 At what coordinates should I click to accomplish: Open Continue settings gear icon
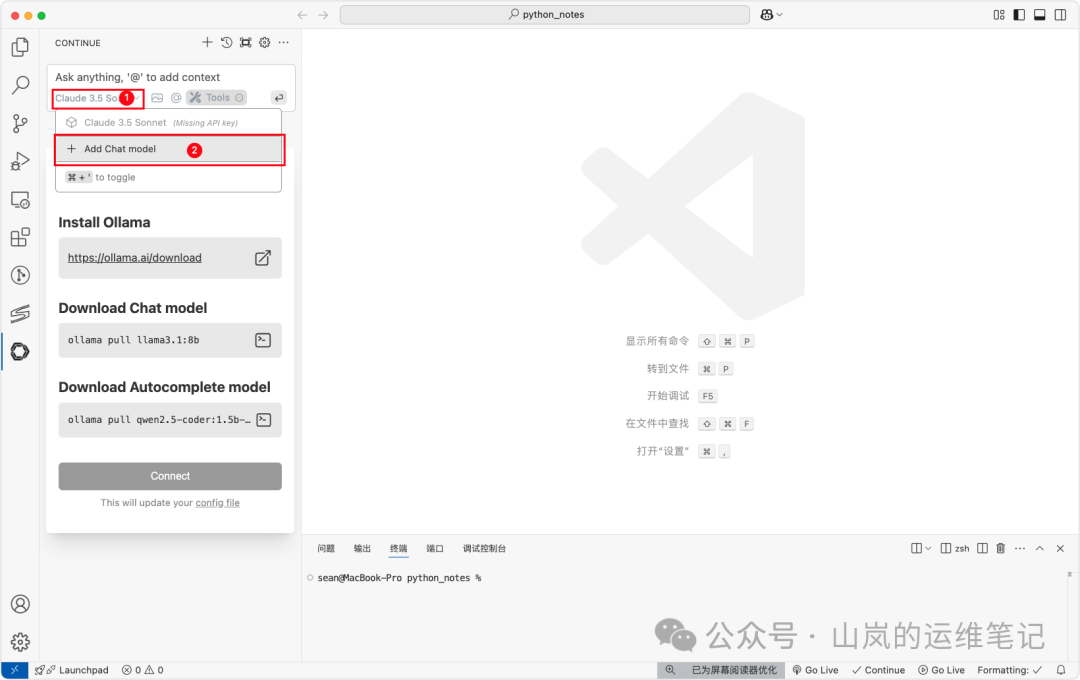[264, 43]
